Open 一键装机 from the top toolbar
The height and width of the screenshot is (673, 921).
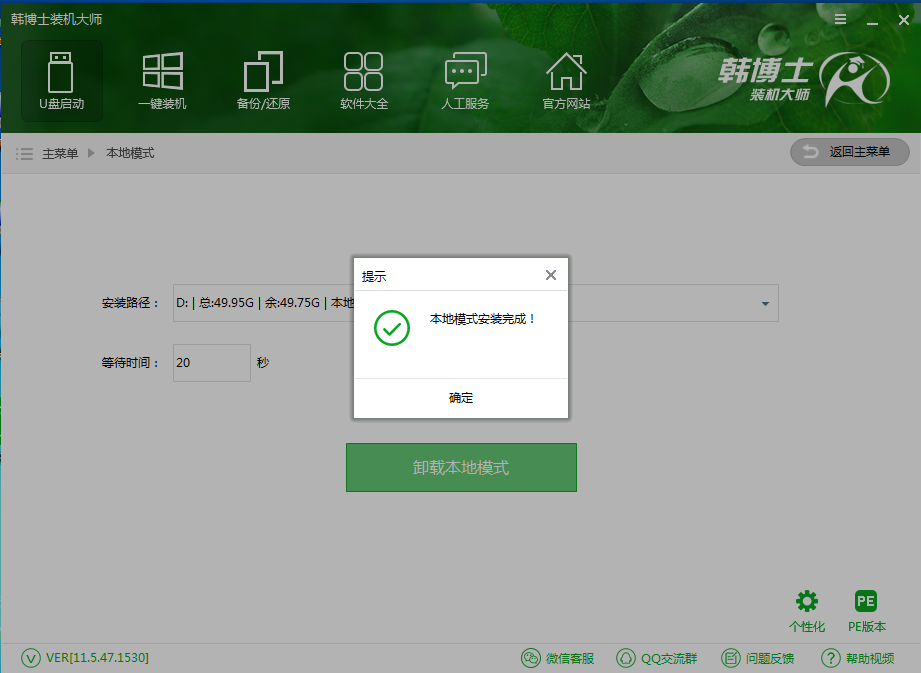point(161,80)
